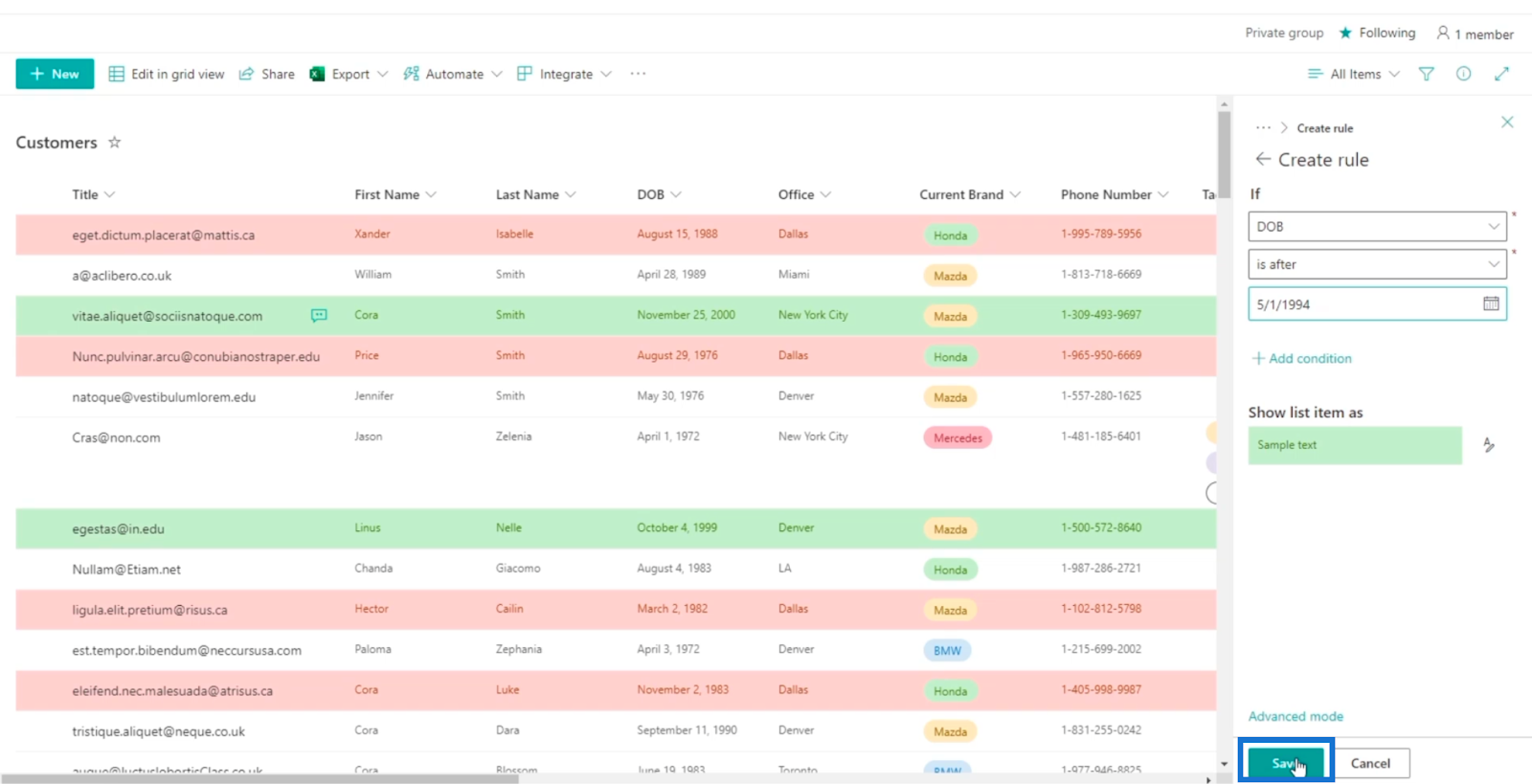Switch view using All Items dropdown
This screenshot has width=1532, height=784.
tap(1354, 74)
